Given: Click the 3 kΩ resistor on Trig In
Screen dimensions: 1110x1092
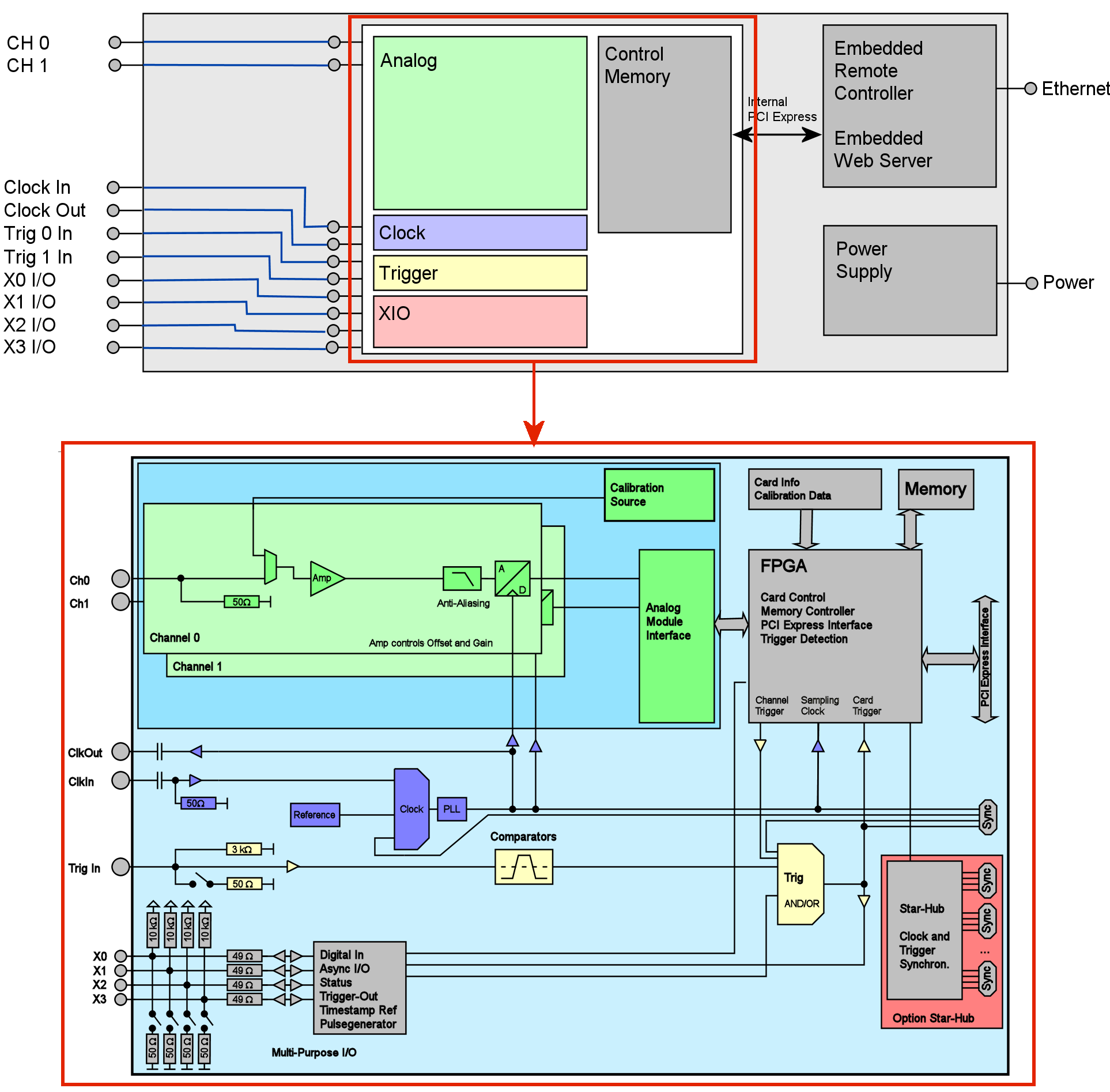Looking at the screenshot, I should click(244, 849).
